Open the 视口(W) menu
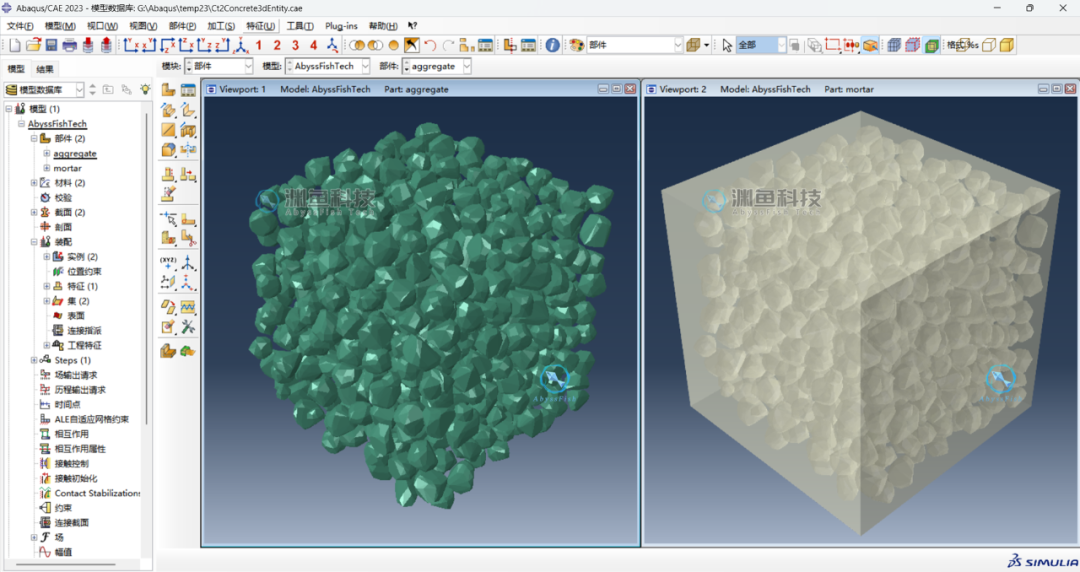This screenshot has height=572, width=1080. 102,26
